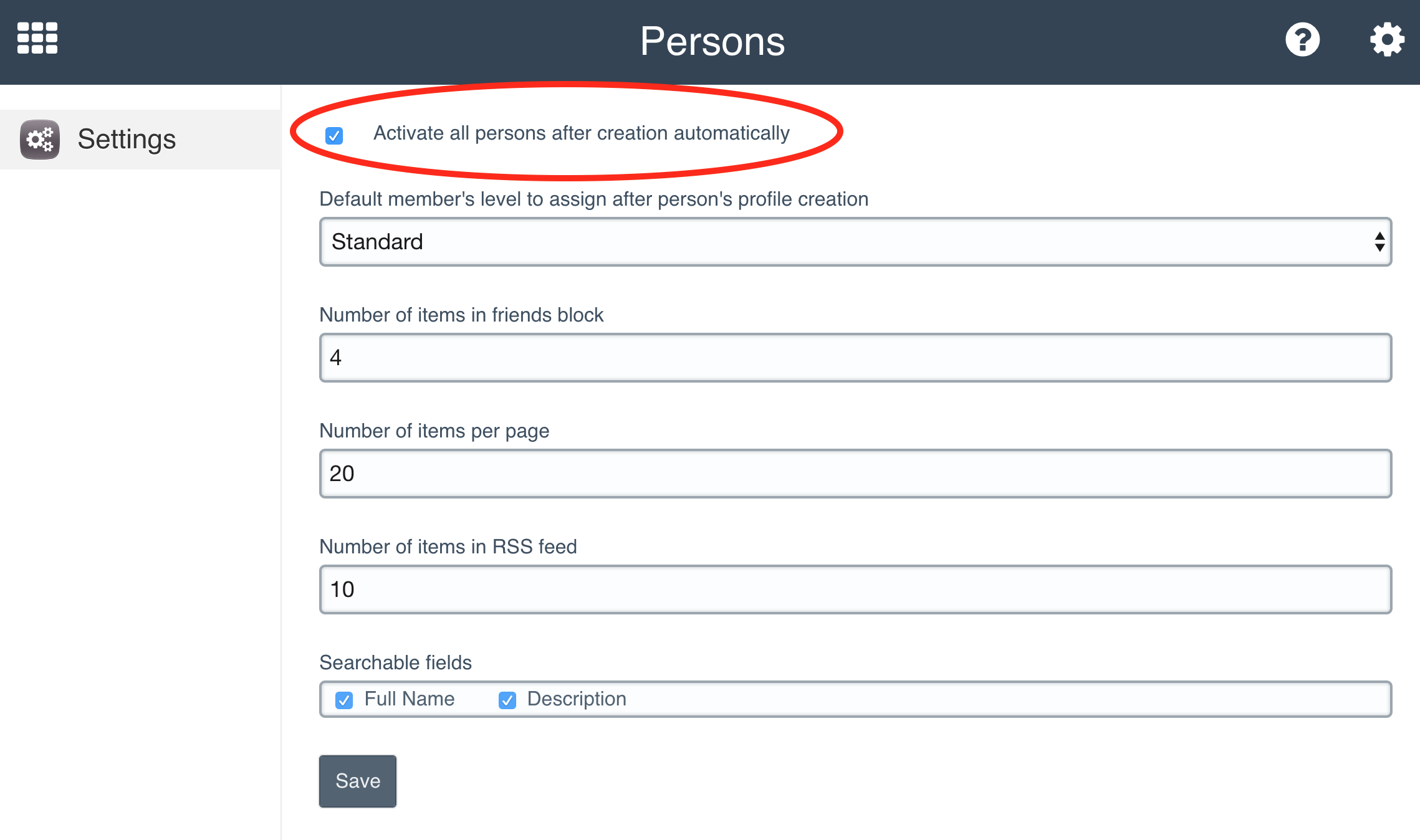Focus the friends block items field
The image size is (1420, 840).
855,358
